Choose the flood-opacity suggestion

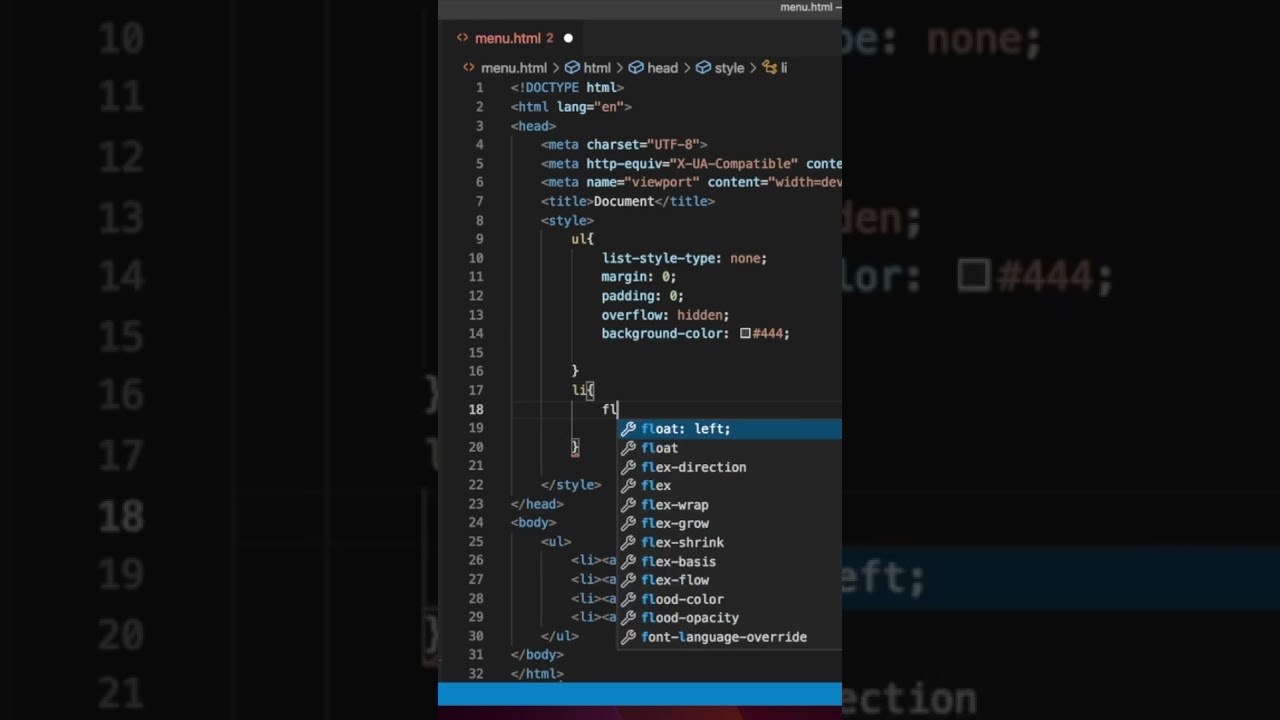729,618
